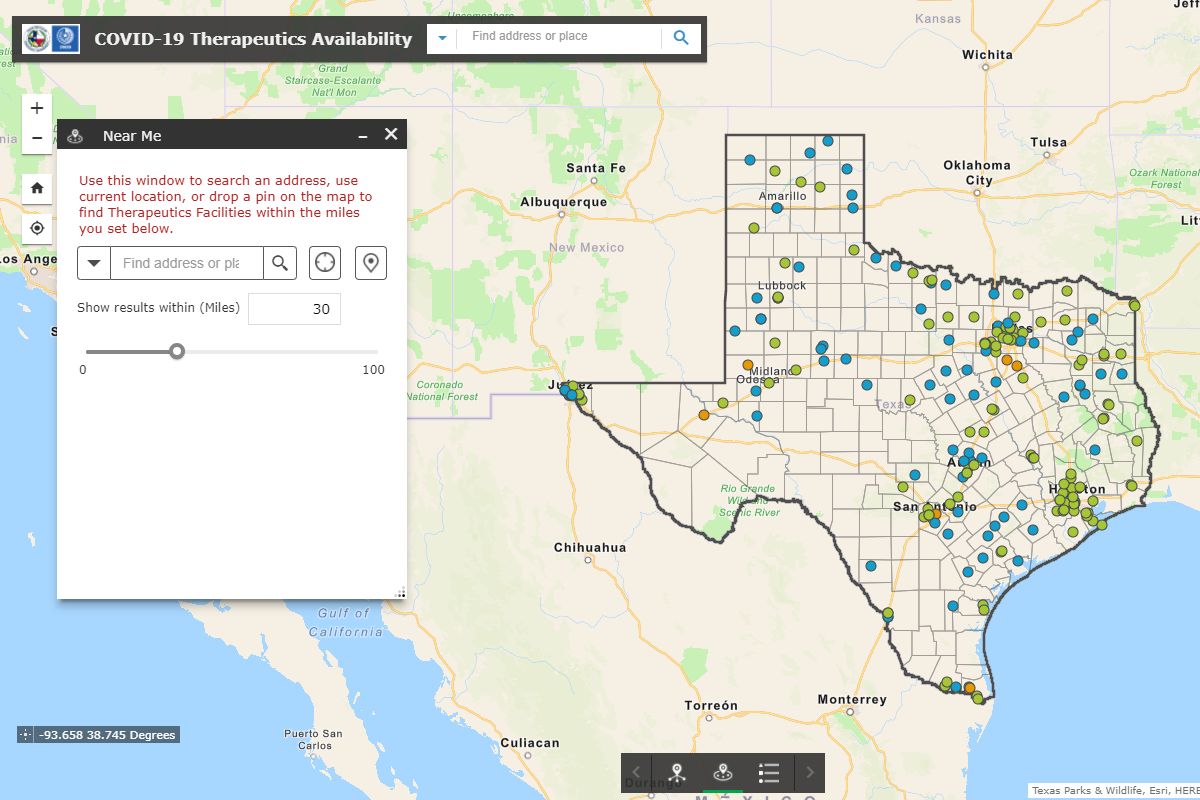Click the Monterrey city label
Viewport: 1200px width, 800px height.
pyautogui.click(x=852, y=699)
